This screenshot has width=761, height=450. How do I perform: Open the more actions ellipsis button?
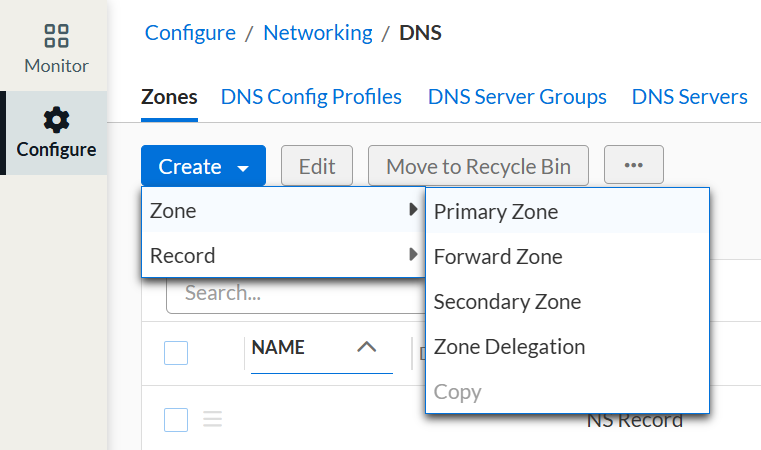click(x=633, y=166)
